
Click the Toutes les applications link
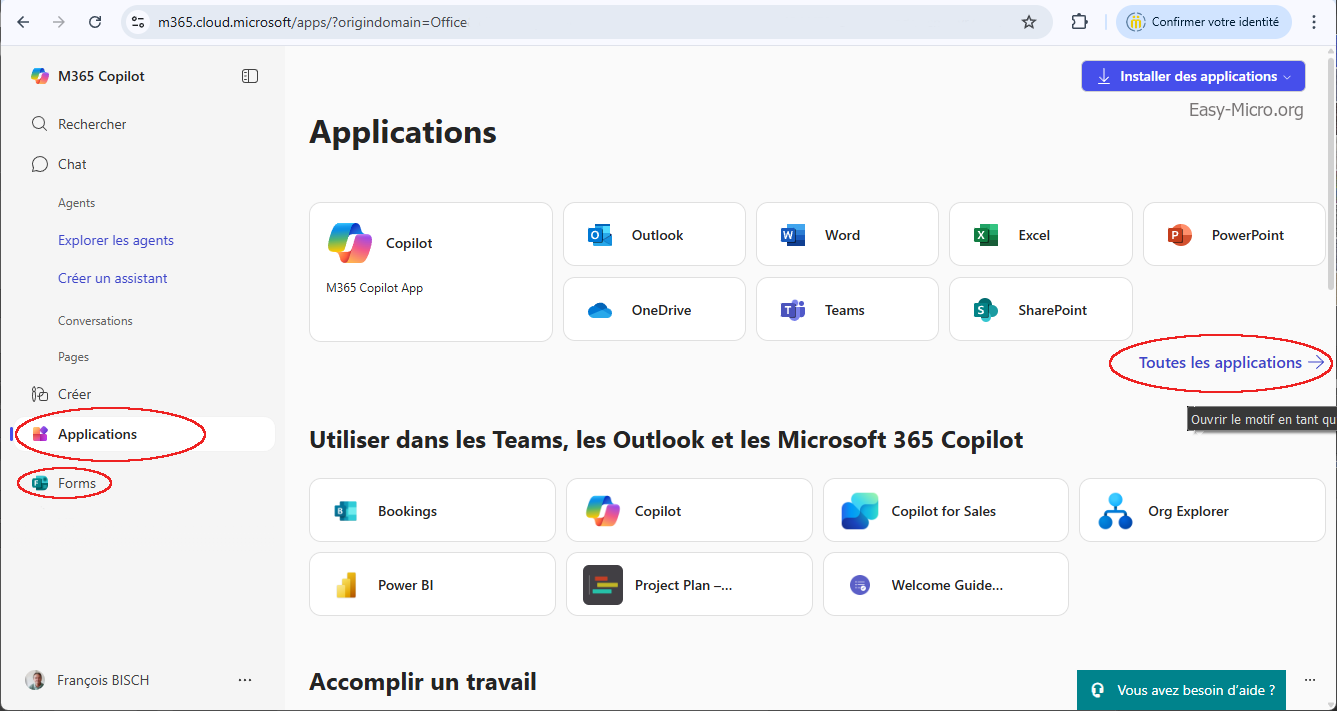(1220, 362)
